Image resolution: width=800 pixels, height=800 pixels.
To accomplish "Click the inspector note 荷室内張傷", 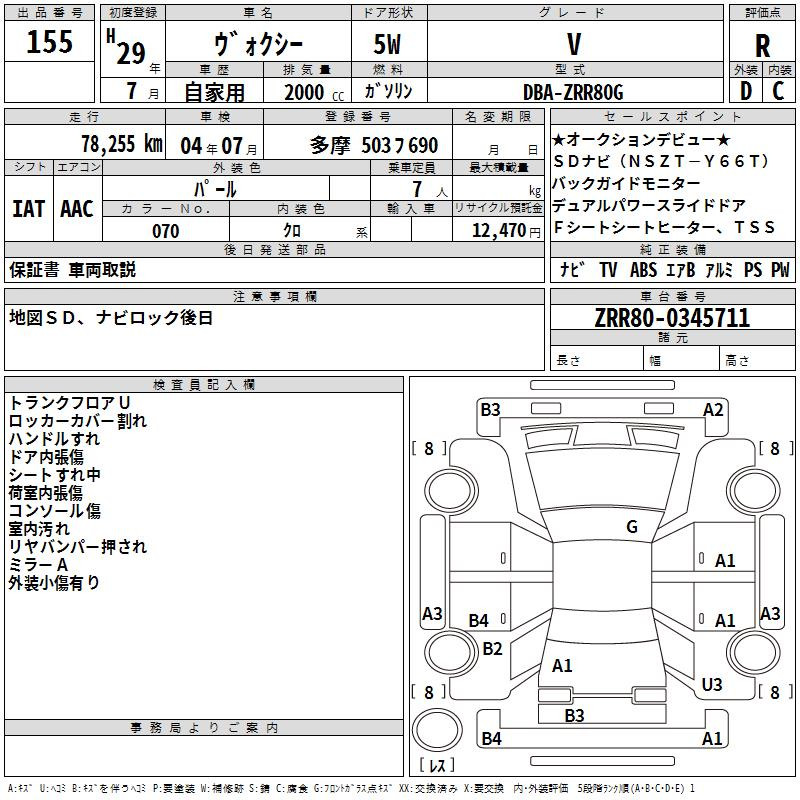I will [x=46, y=493].
